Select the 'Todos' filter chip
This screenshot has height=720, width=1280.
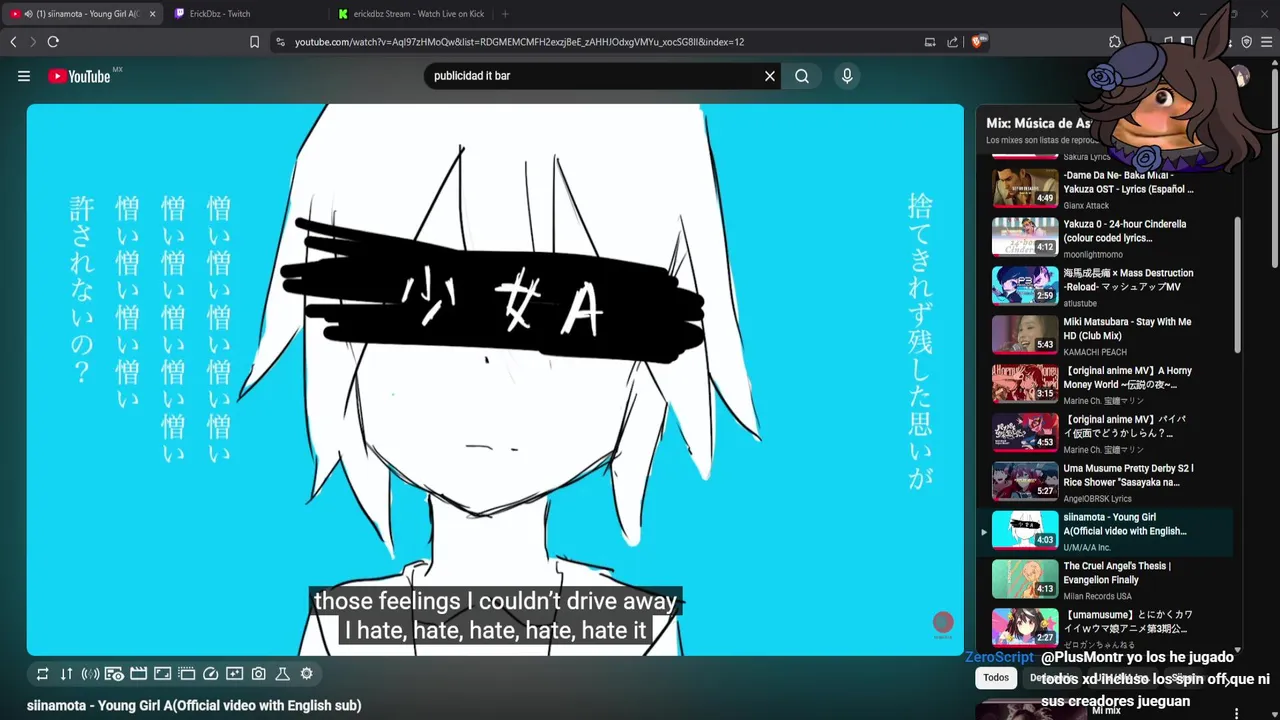pos(996,678)
